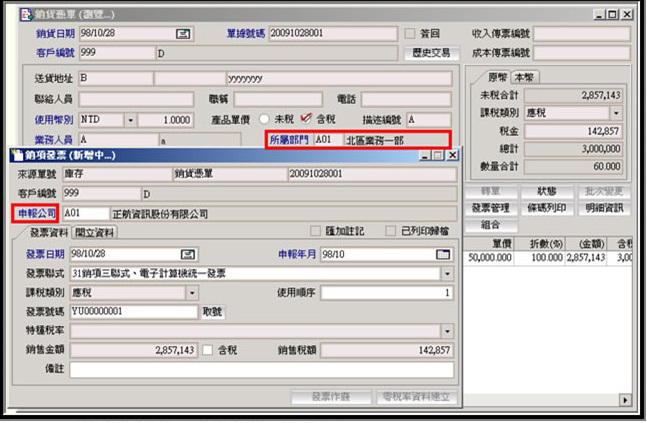Open calendar picker beside 銷貨日期 field

[x=183, y=34]
